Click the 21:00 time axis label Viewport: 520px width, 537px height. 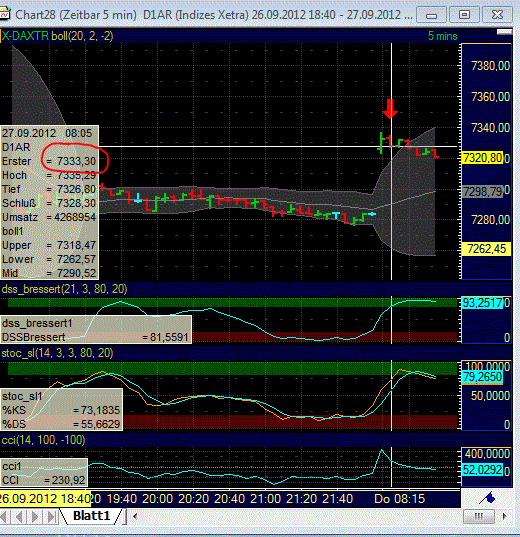pyautogui.click(x=265, y=499)
